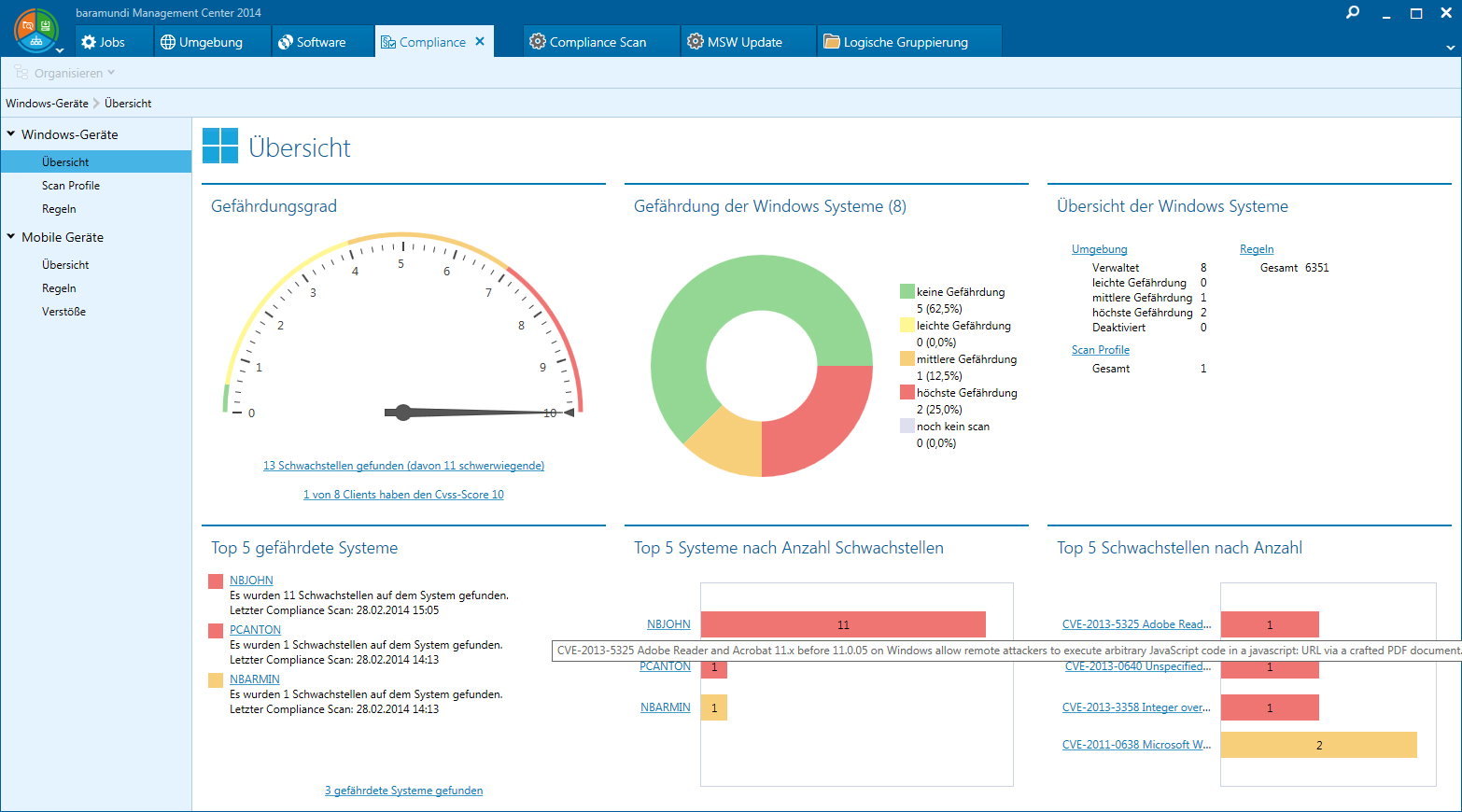Click the Windows logo beside the Übersicht heading
The height and width of the screenshot is (812, 1462).
220,146
